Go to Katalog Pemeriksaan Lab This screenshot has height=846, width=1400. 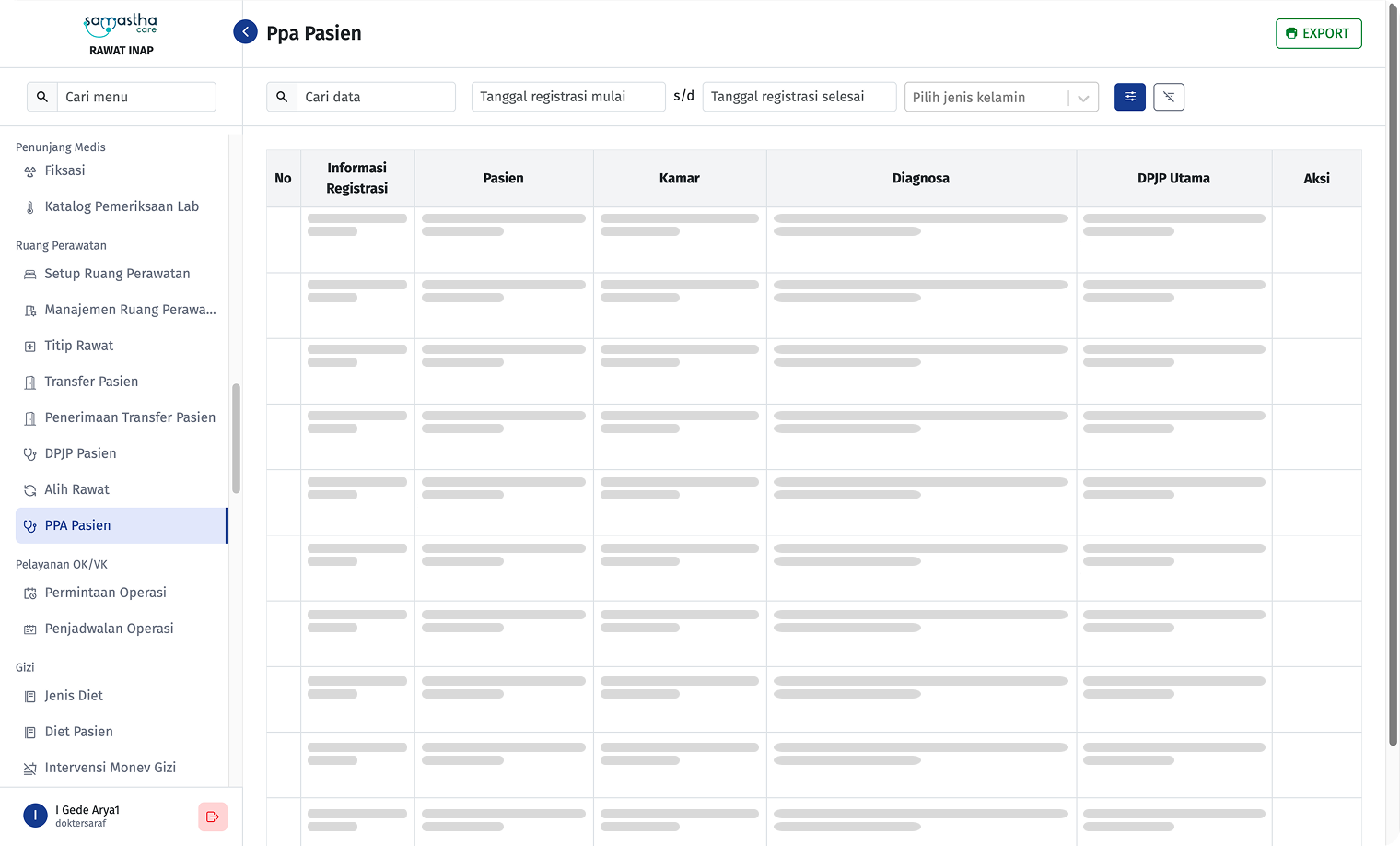coord(122,206)
